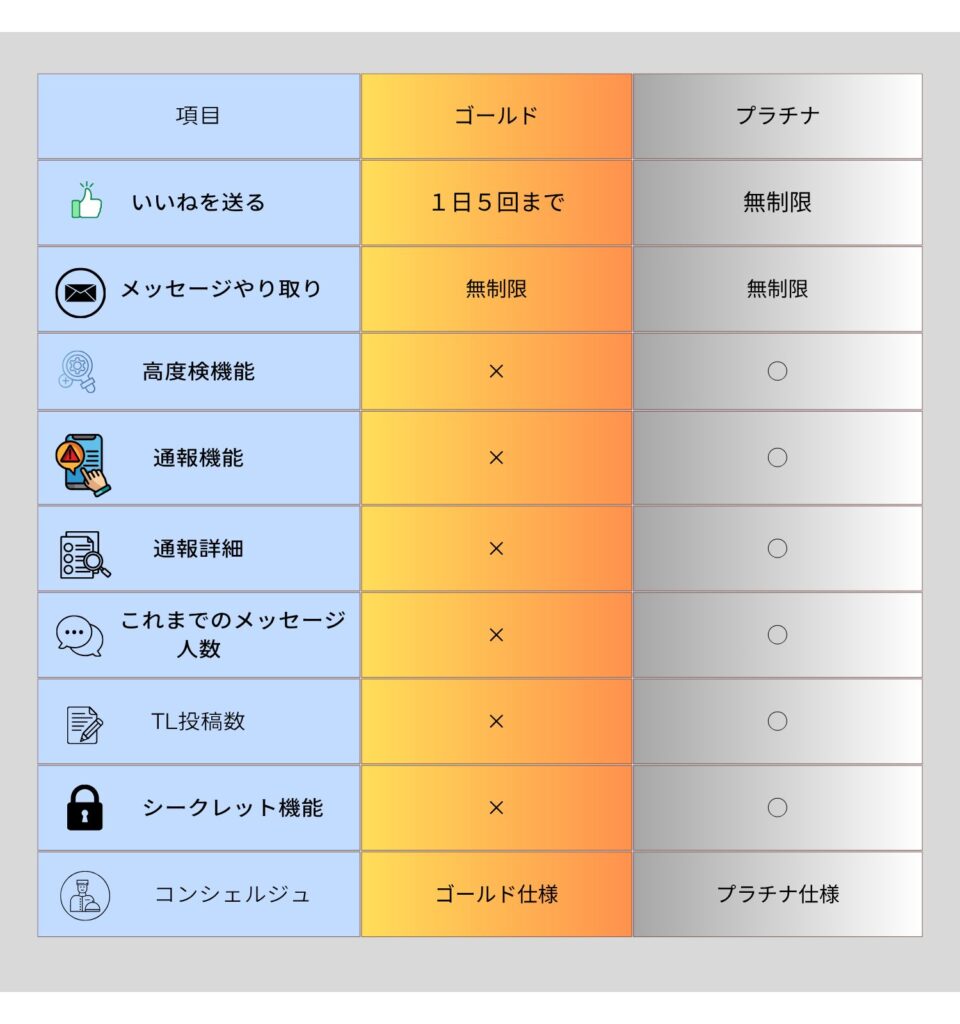Click the TL post pencil icon
Image resolution: width=960 pixels, height=1024 pixels.
pyautogui.click(x=84, y=724)
